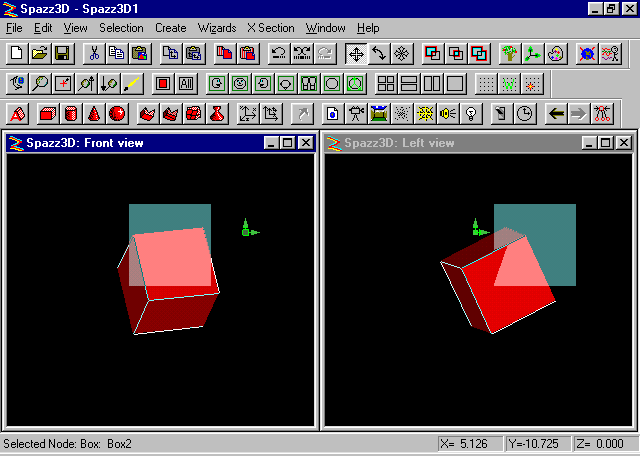The image size is (640, 456).
Task: Click the loudspeaker sound icon
Action: click(x=448, y=114)
